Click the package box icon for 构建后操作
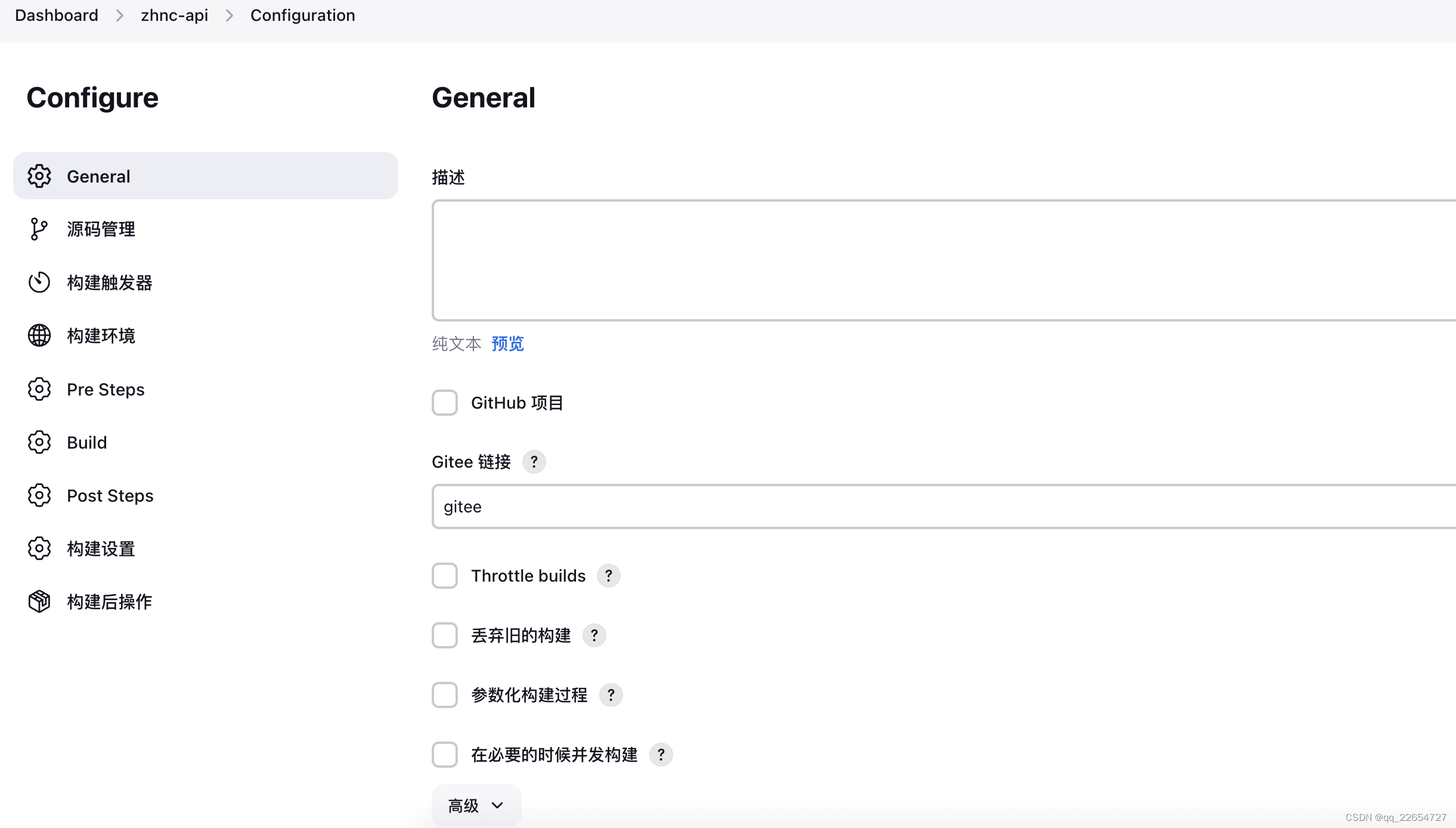The width and height of the screenshot is (1456, 828). [x=39, y=601]
